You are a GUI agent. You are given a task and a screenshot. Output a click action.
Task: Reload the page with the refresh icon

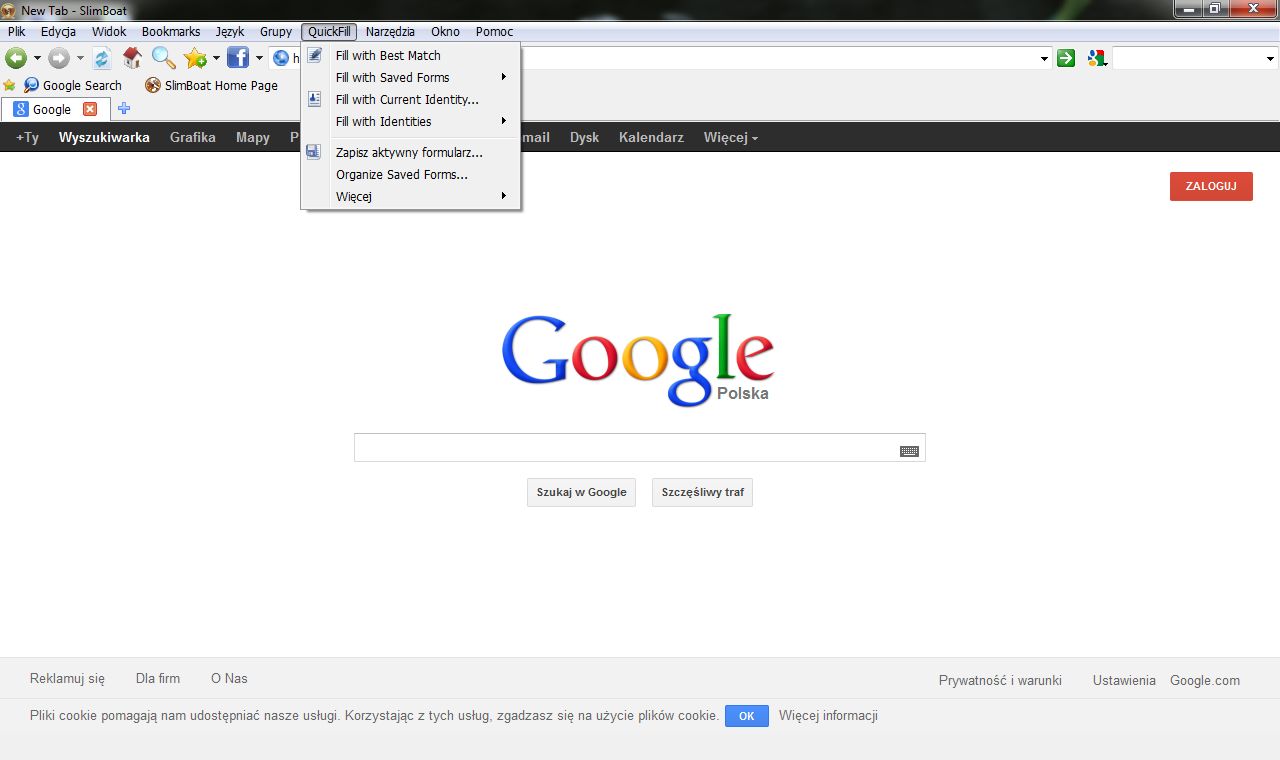pyautogui.click(x=101, y=58)
